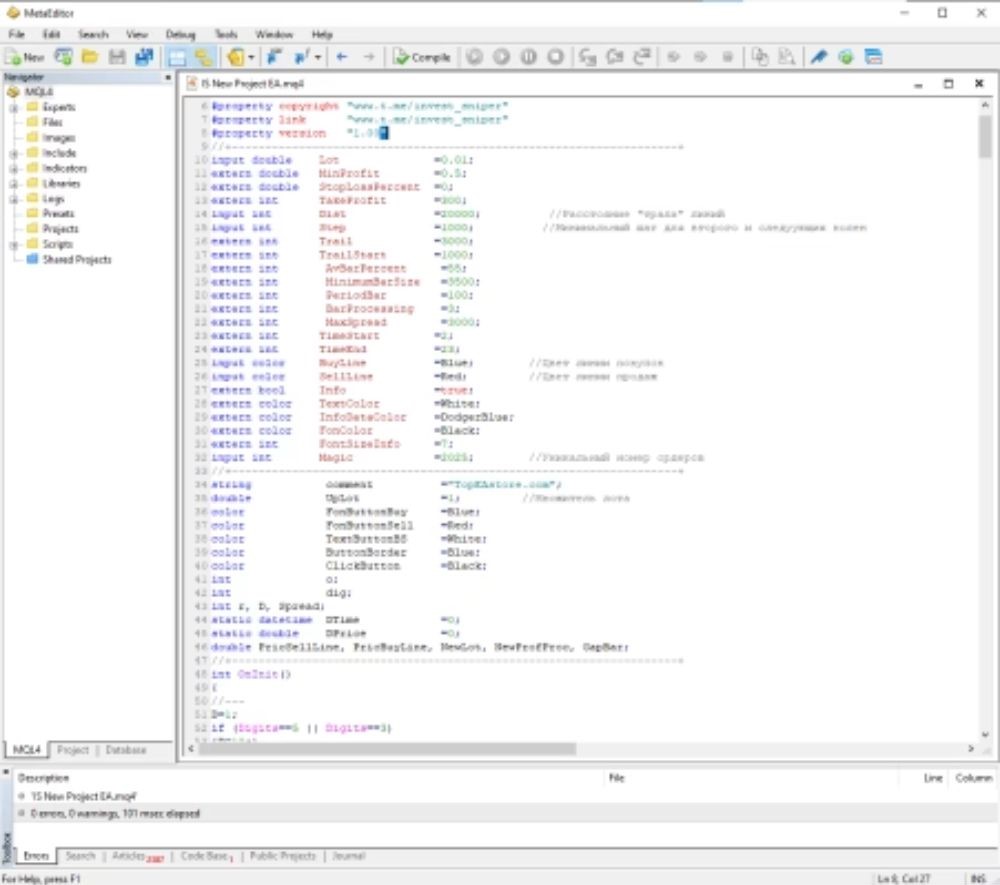Image resolution: width=1000 pixels, height=885 pixels.
Task: Click the Pause debugging icon
Action: (x=528, y=58)
